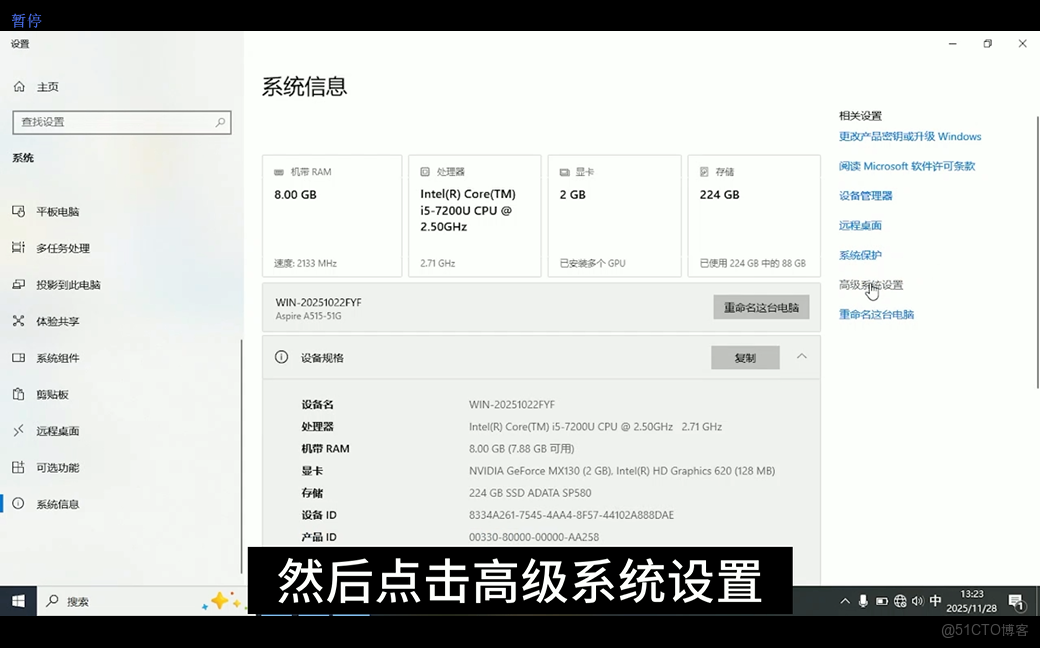Open the 剪贴板 clipboard icon
Viewport: 1040px width, 648px height.
click(17, 394)
